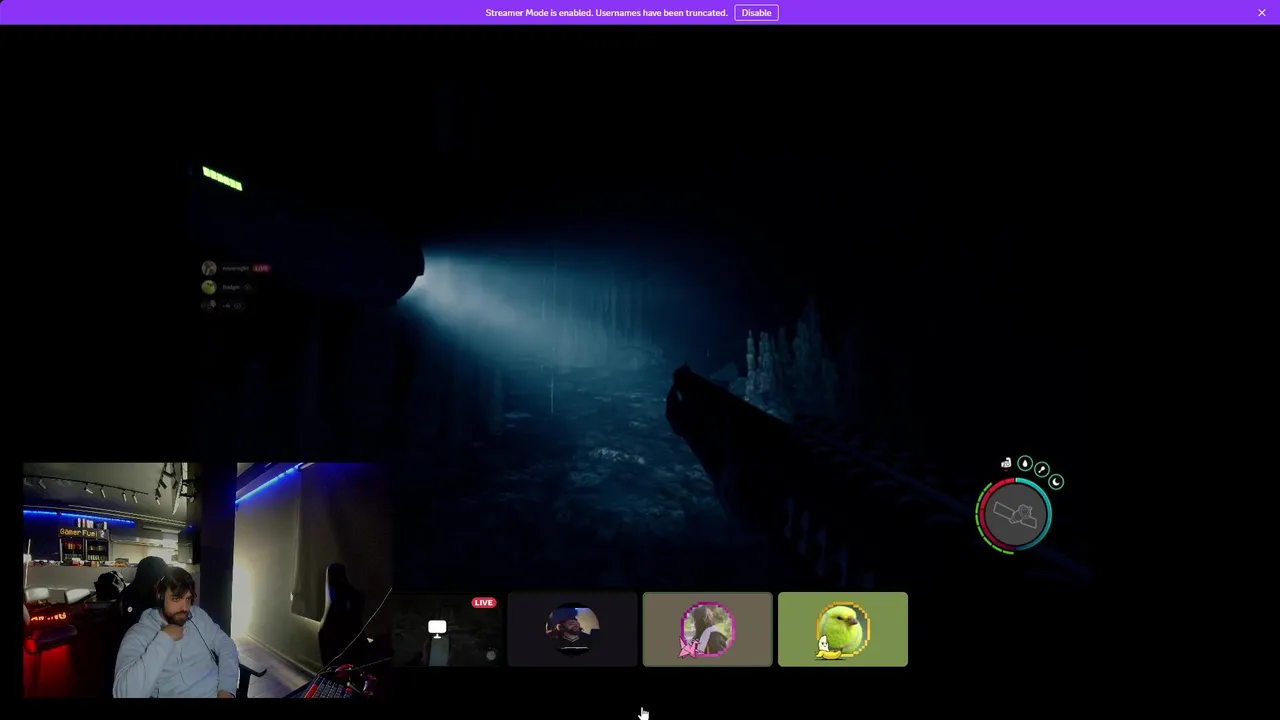Click the crescent moon rest icon
This screenshot has width=1280, height=720.
[x=1056, y=482]
